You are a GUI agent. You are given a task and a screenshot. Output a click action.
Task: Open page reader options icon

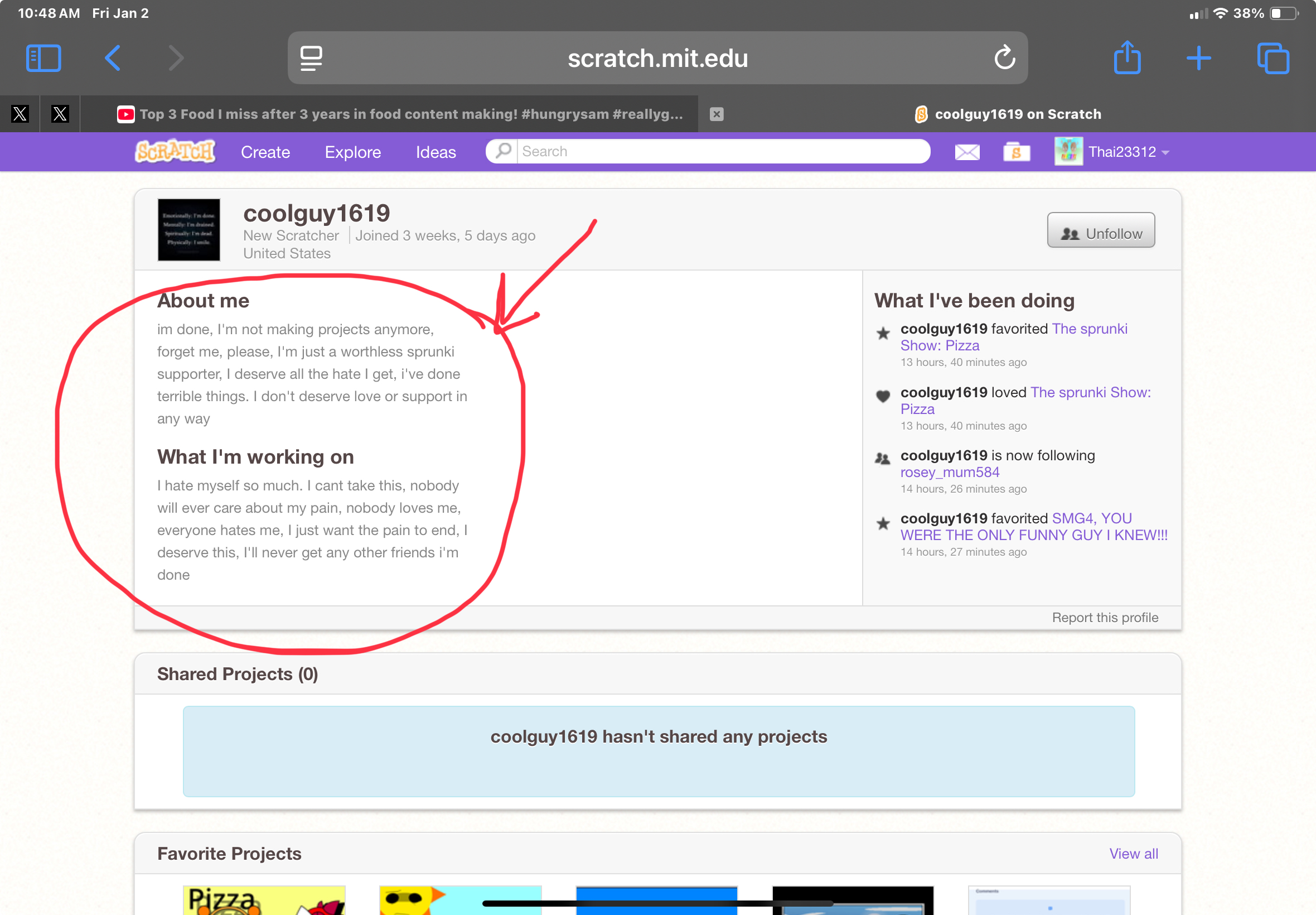click(311, 59)
